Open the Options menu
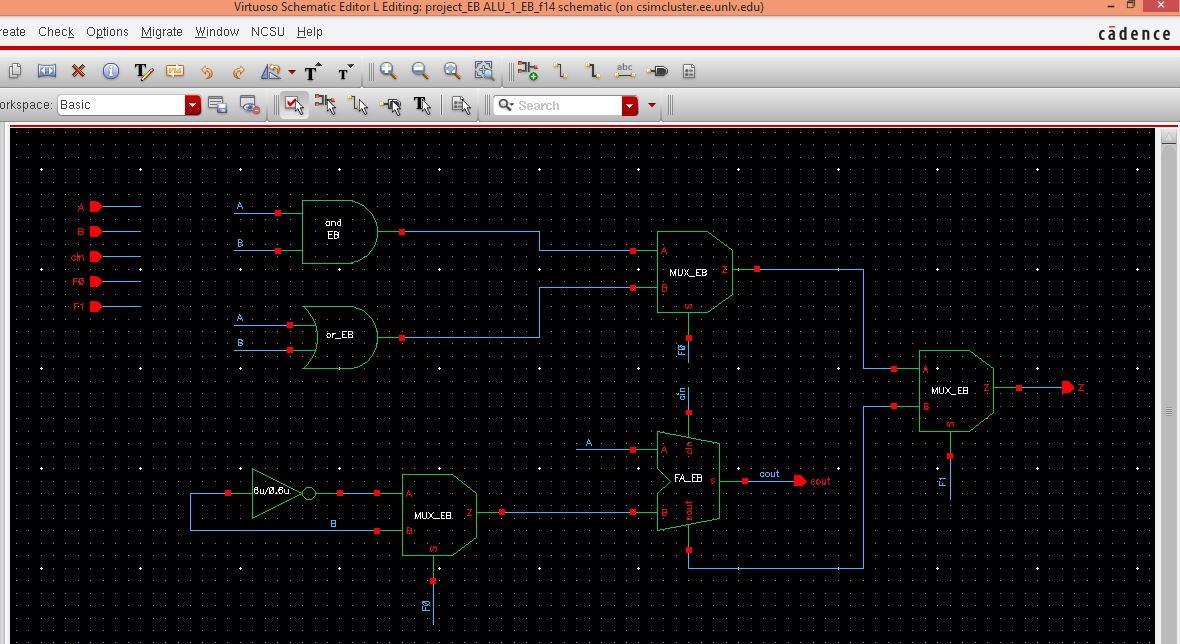1180x644 pixels. [107, 31]
